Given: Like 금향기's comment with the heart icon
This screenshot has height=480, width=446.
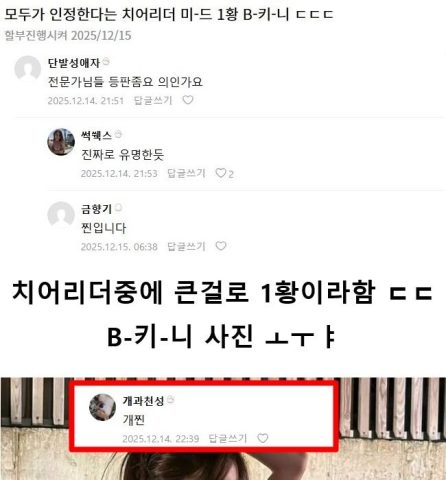Looking at the screenshot, I should (x=221, y=246).
